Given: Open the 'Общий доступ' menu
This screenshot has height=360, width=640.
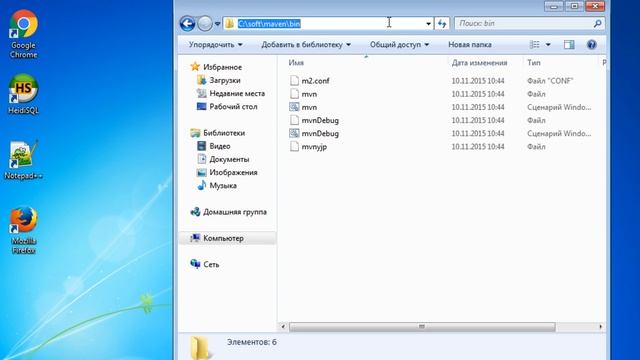Looking at the screenshot, I should pyautogui.click(x=399, y=44).
